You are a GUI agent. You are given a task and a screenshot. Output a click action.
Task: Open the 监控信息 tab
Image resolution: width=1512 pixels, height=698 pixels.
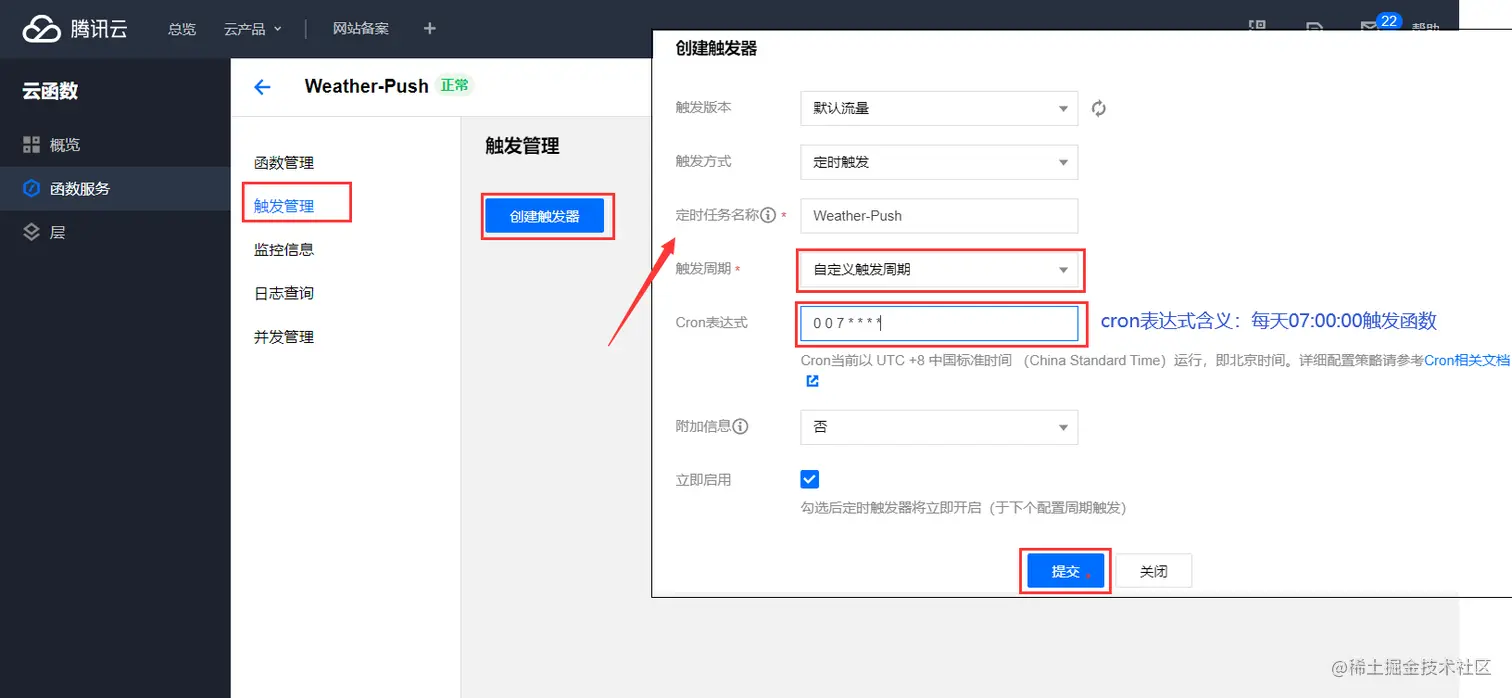click(284, 250)
